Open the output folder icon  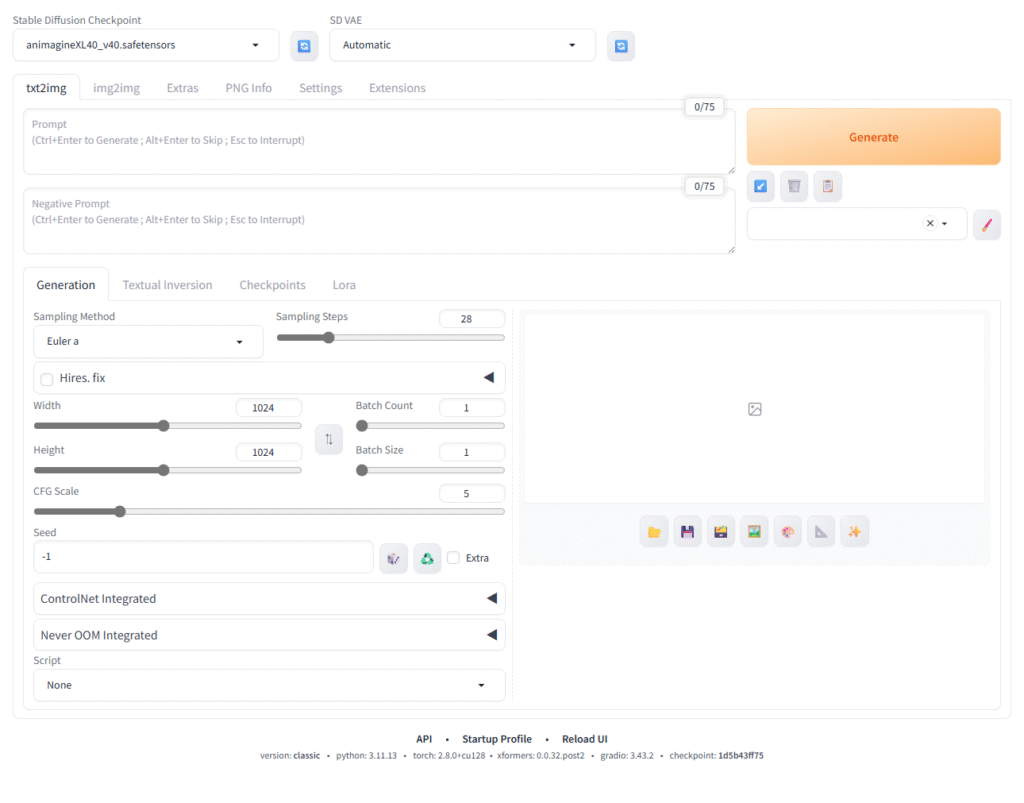point(654,532)
